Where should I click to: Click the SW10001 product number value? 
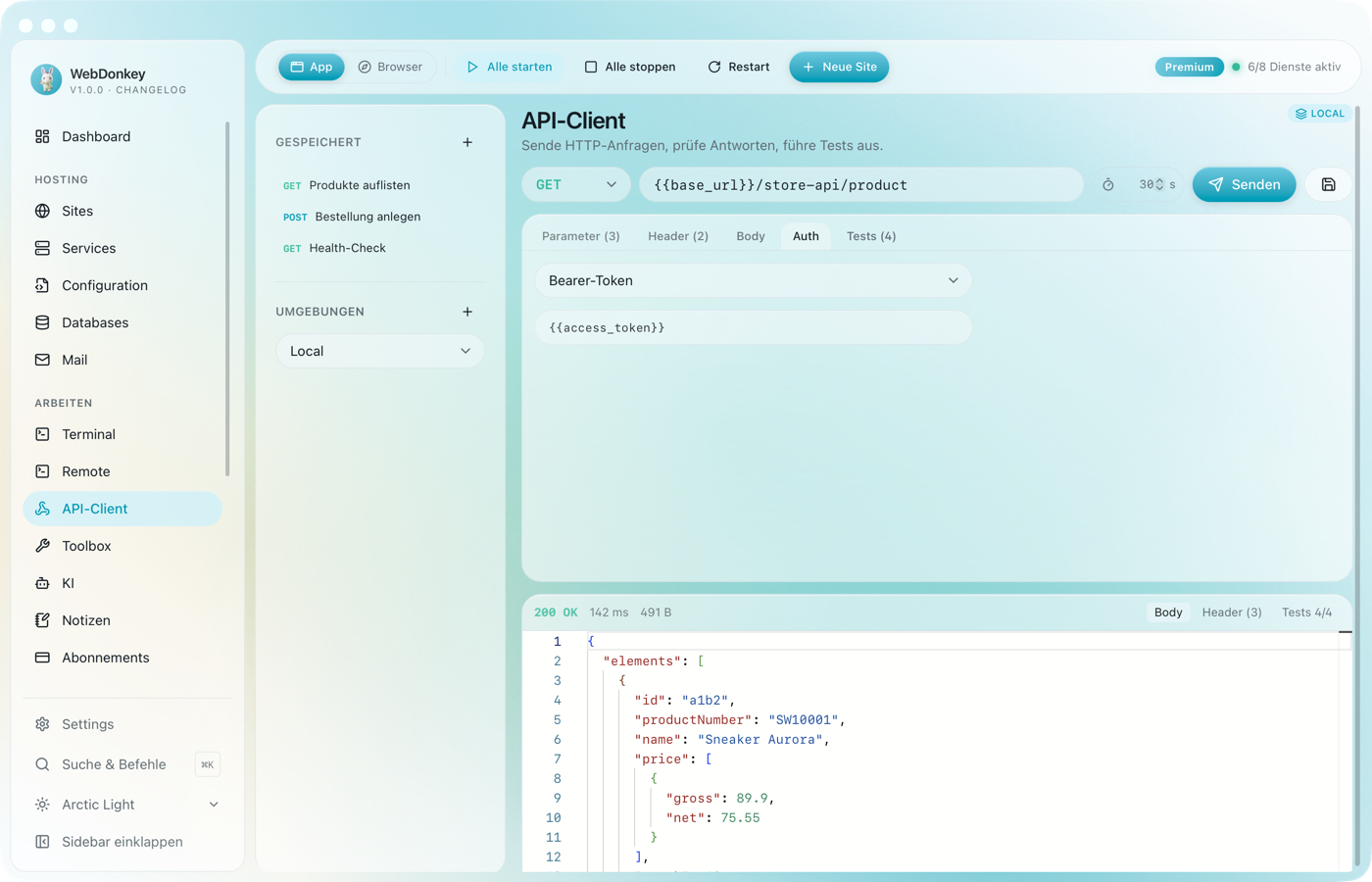803,720
